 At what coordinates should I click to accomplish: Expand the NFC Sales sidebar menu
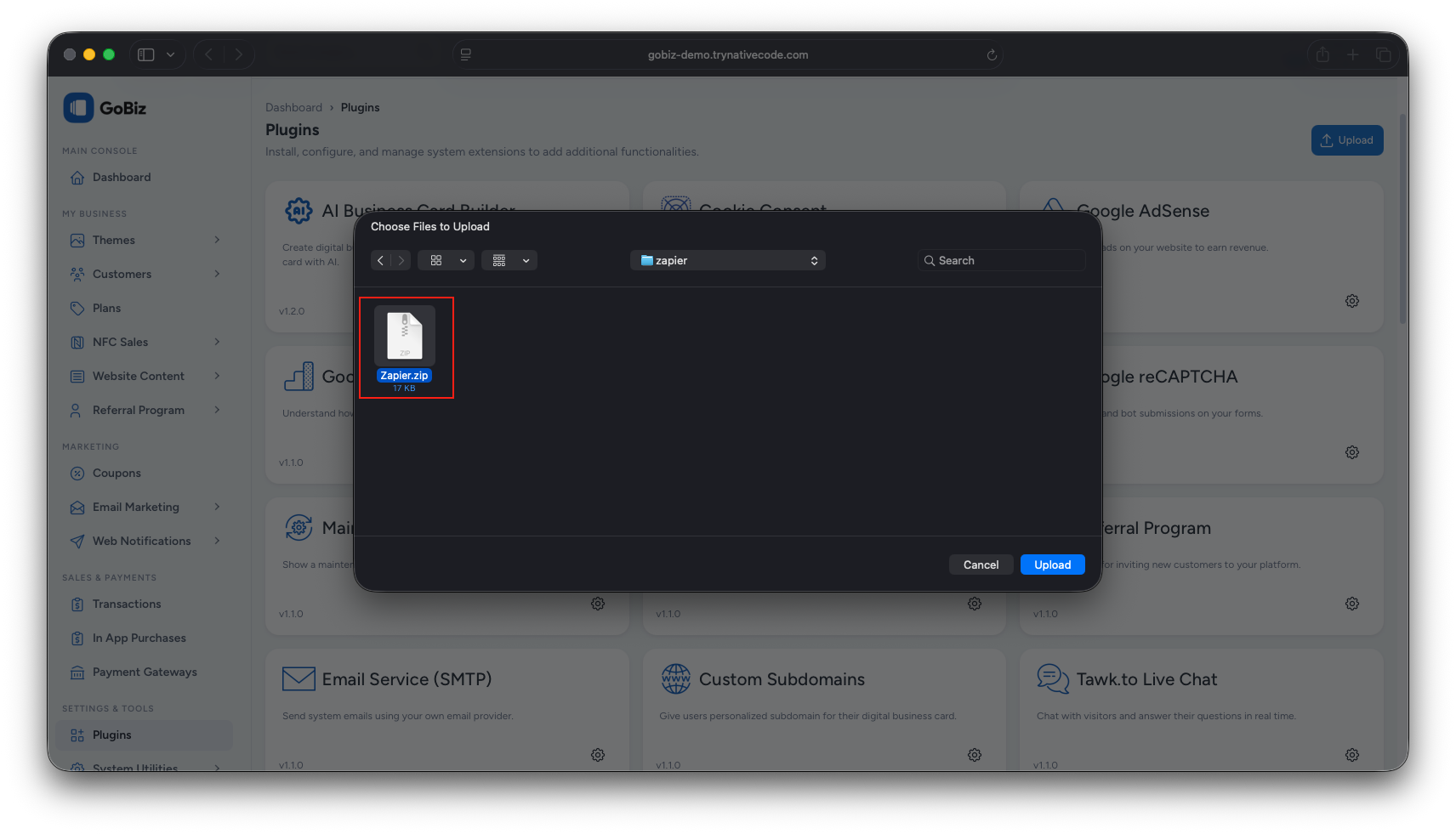tap(145, 342)
